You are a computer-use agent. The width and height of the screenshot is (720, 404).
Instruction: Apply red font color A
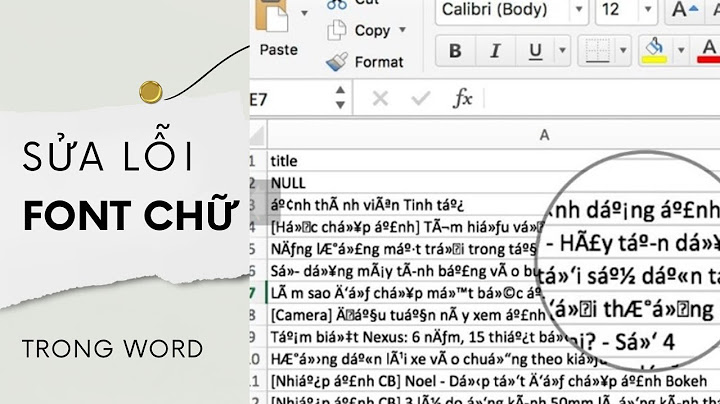[709, 50]
